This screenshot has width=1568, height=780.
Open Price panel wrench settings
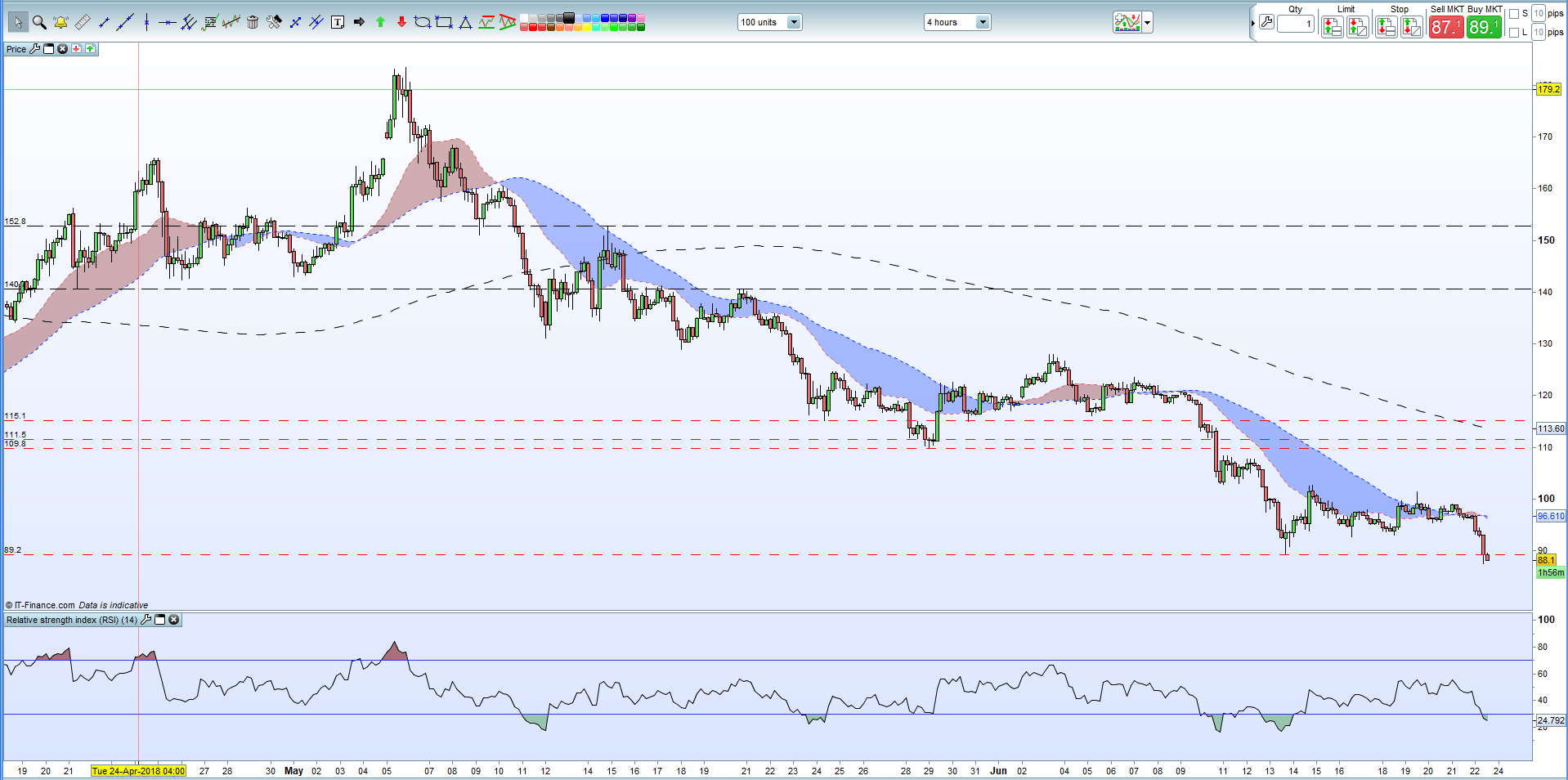point(34,49)
